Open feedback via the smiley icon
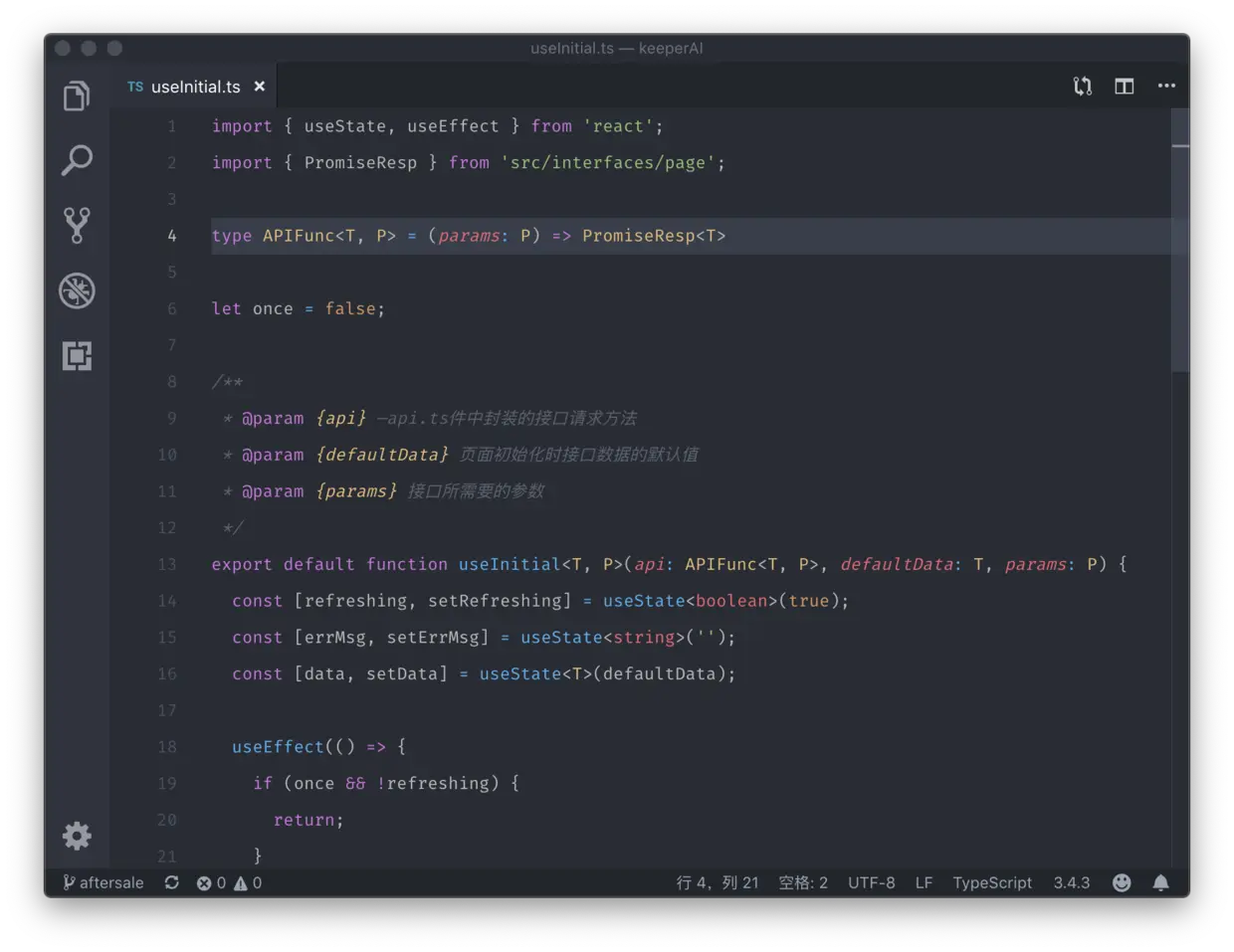1234x952 pixels. (x=1122, y=882)
